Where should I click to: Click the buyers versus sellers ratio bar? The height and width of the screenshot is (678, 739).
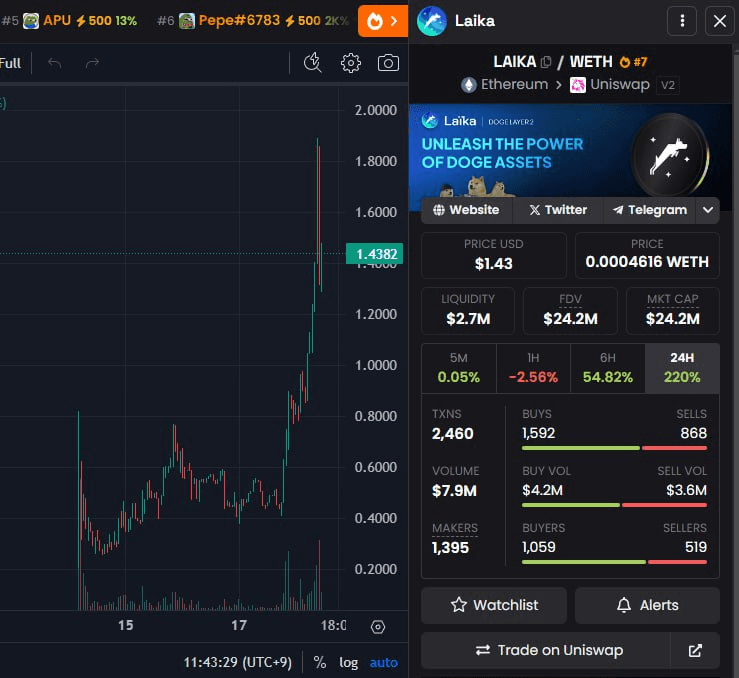coord(614,562)
